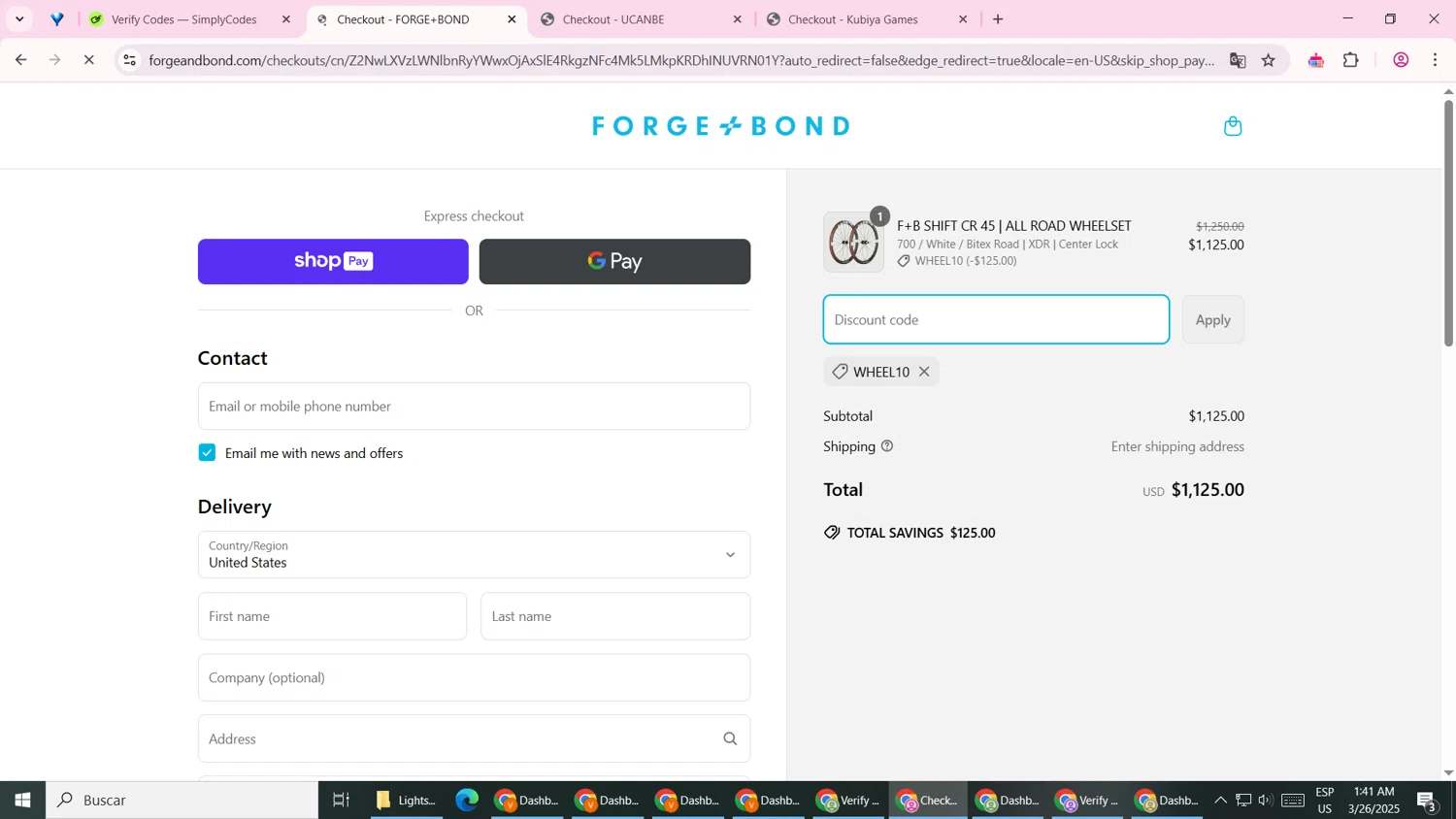The image size is (1456, 819).
Task: Open Task View on the taskbar
Action: (341, 801)
